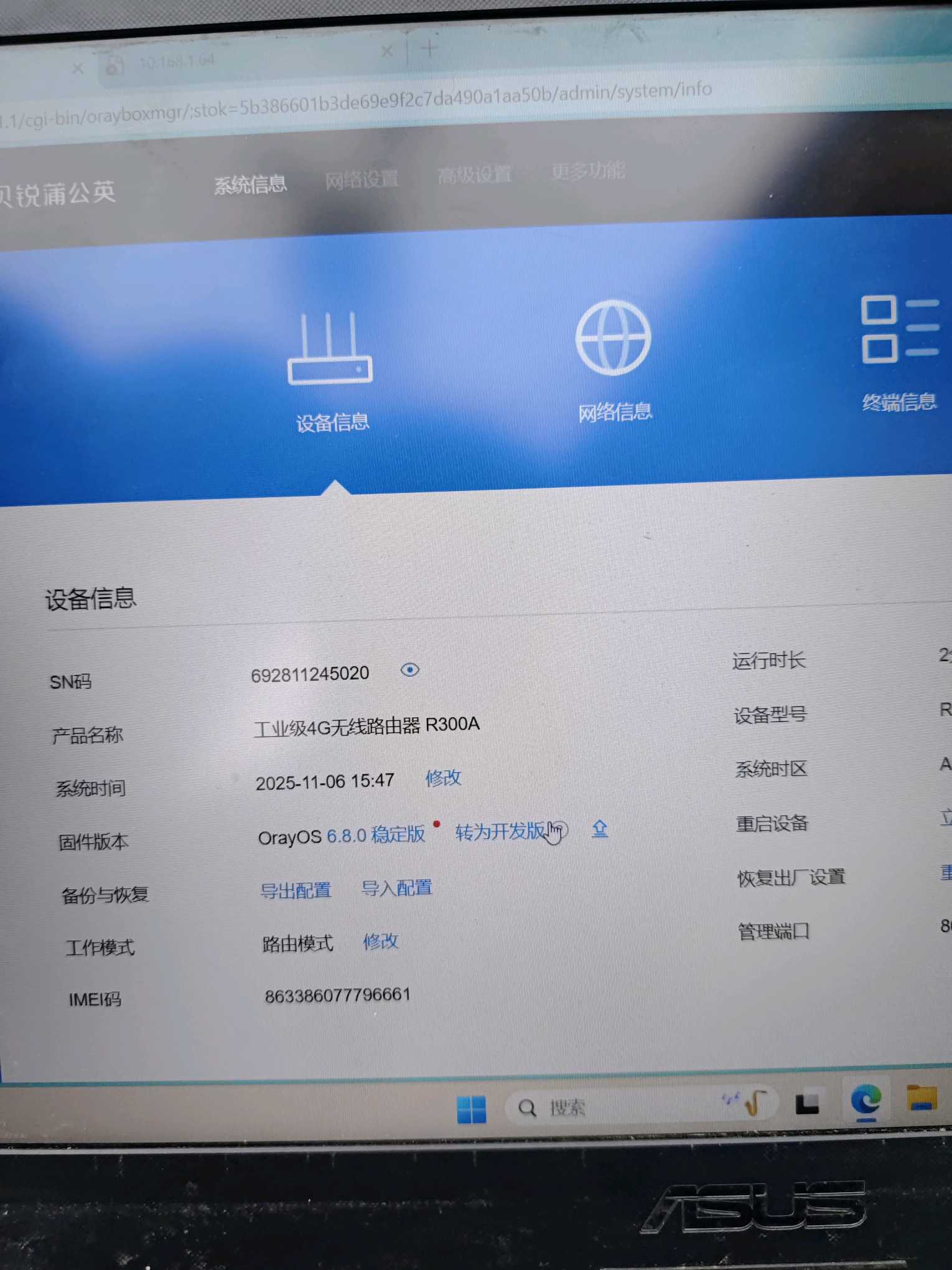The image size is (952, 1270).
Task: Open the Windows Start menu
Action: tap(471, 1109)
